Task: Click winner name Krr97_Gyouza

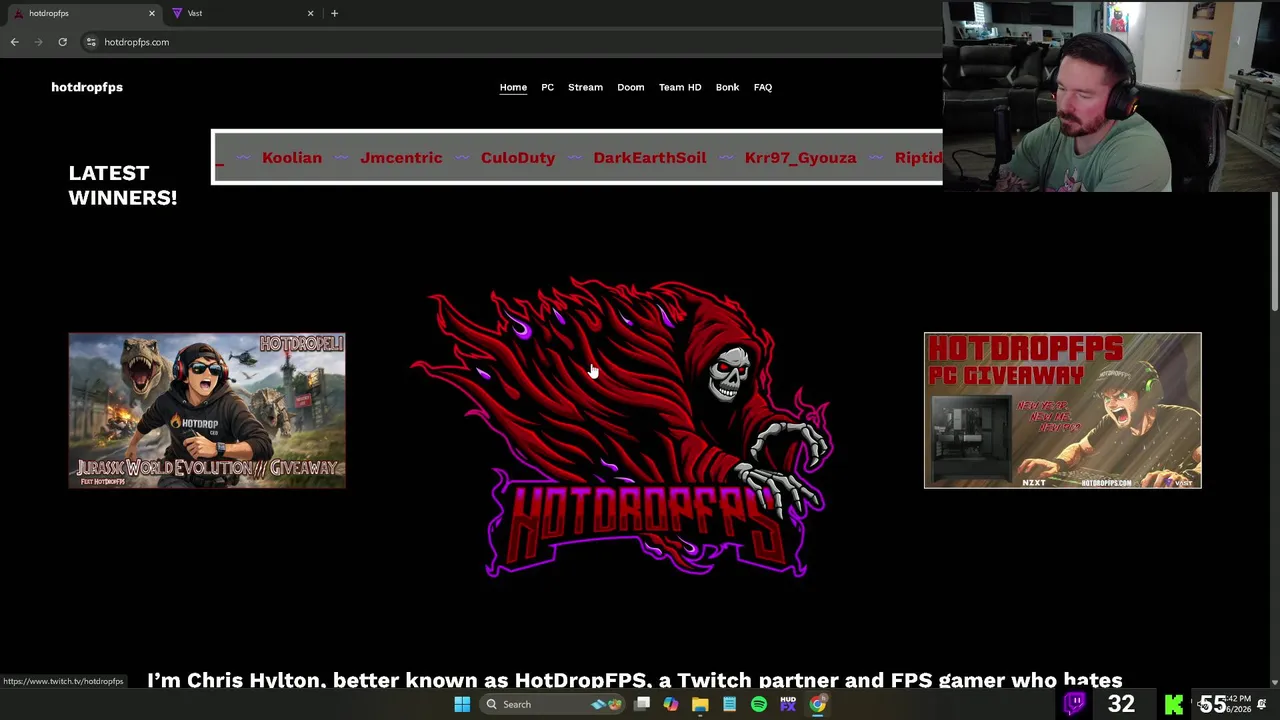Action: click(x=800, y=158)
